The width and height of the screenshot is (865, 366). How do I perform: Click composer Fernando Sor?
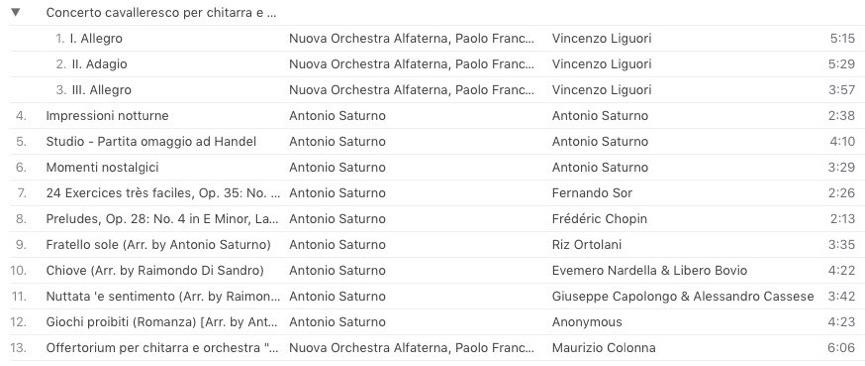[x=592, y=193]
